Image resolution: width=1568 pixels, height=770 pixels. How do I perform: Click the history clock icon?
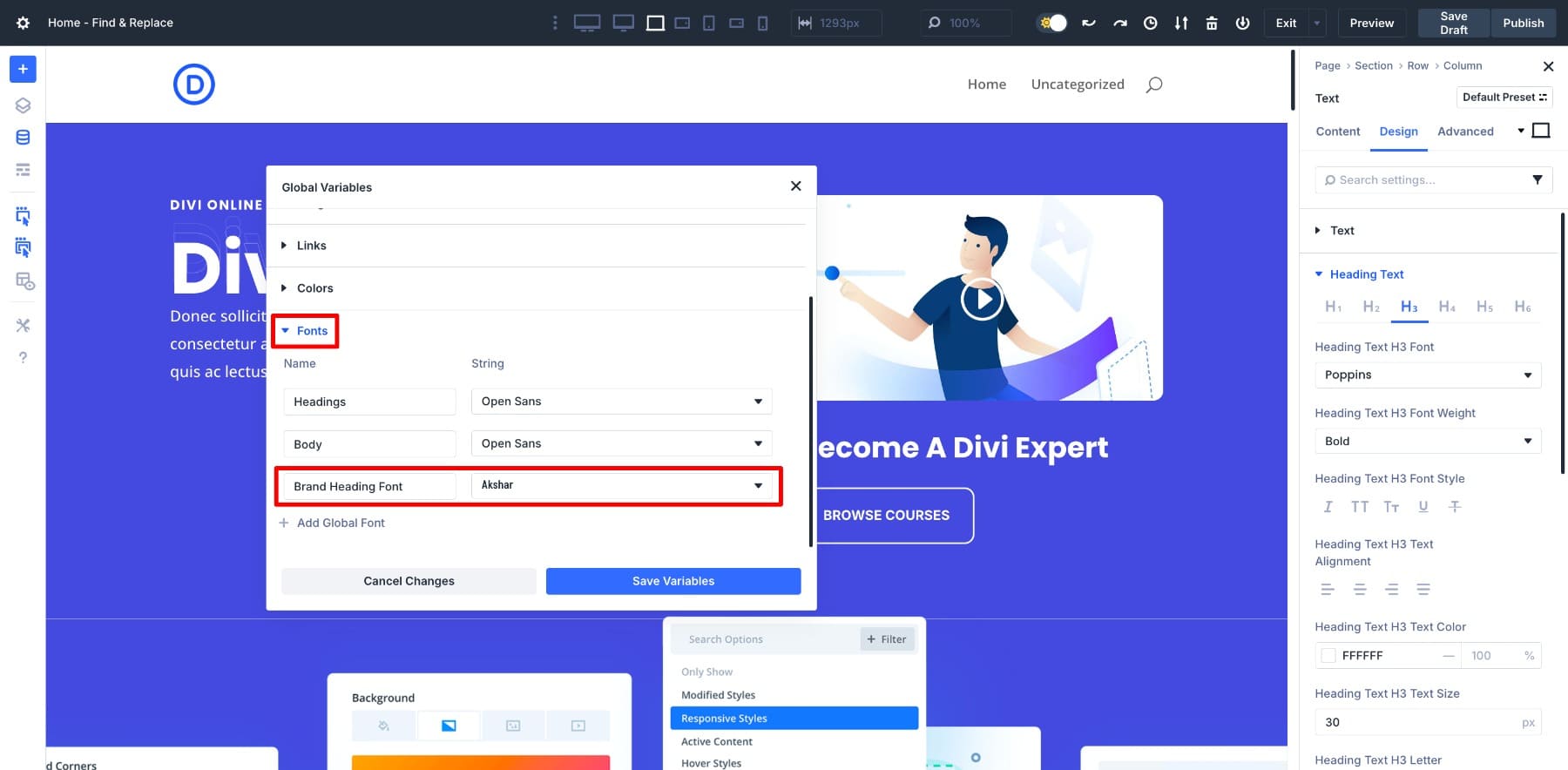1150,24
